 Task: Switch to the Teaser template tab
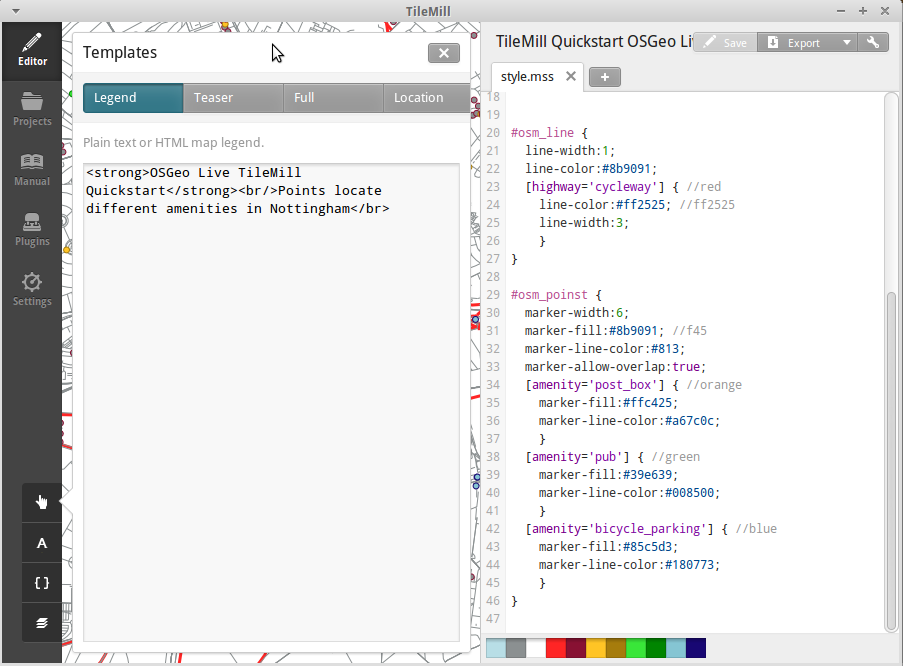233,97
